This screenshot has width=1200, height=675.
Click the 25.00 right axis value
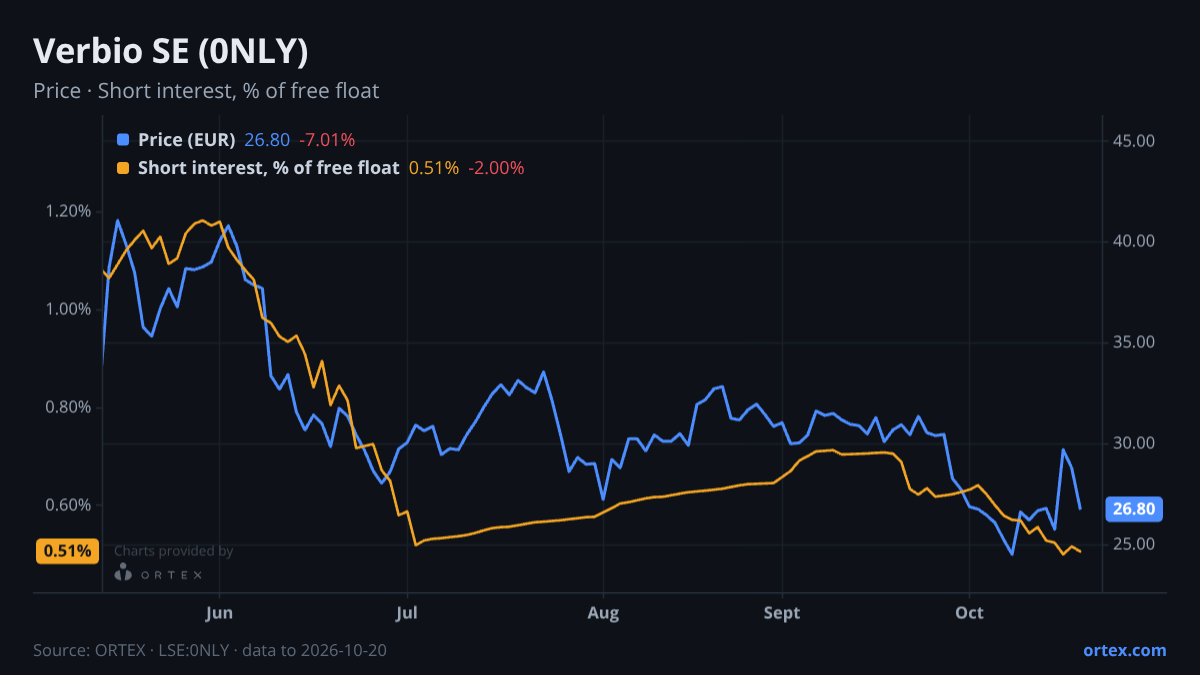pos(1134,545)
